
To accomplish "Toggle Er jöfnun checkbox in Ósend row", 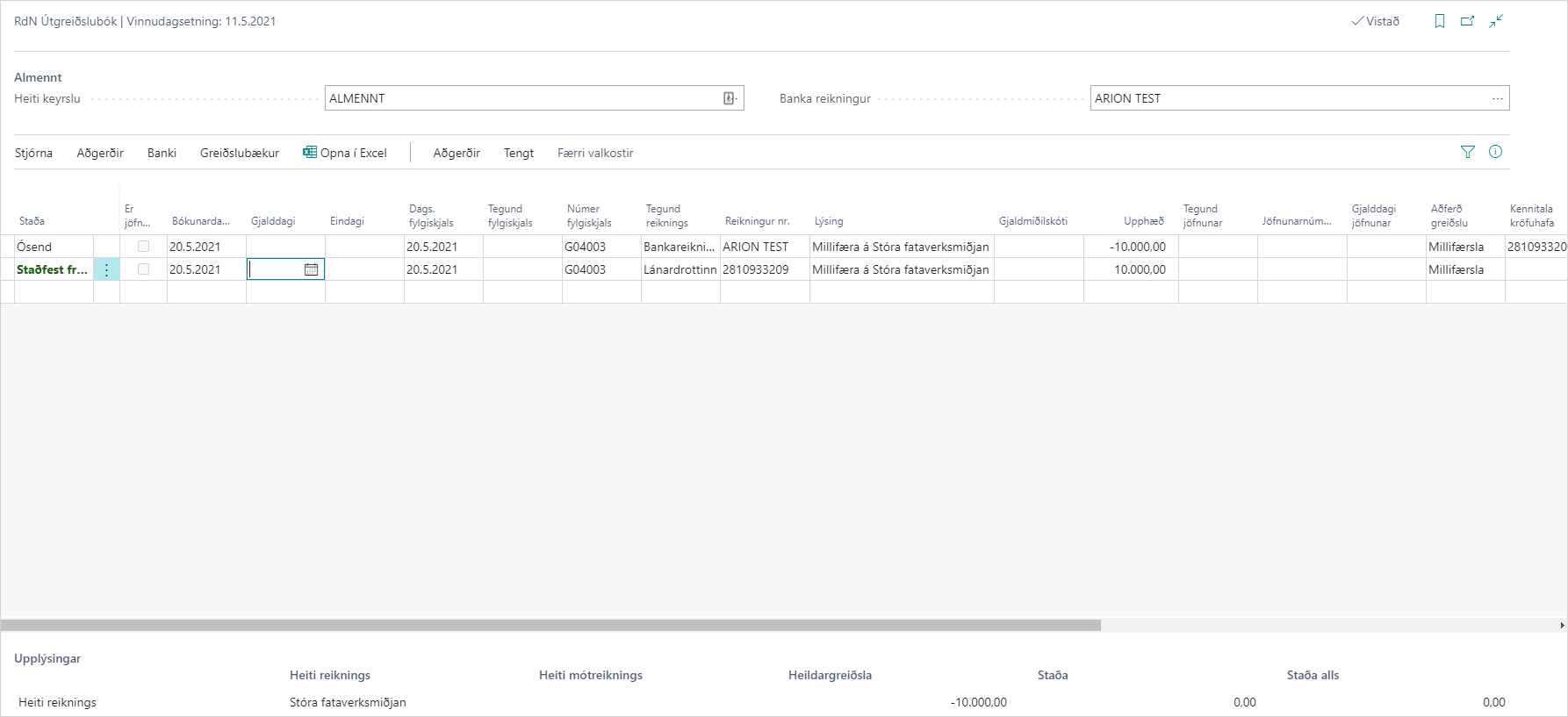I will point(143,247).
